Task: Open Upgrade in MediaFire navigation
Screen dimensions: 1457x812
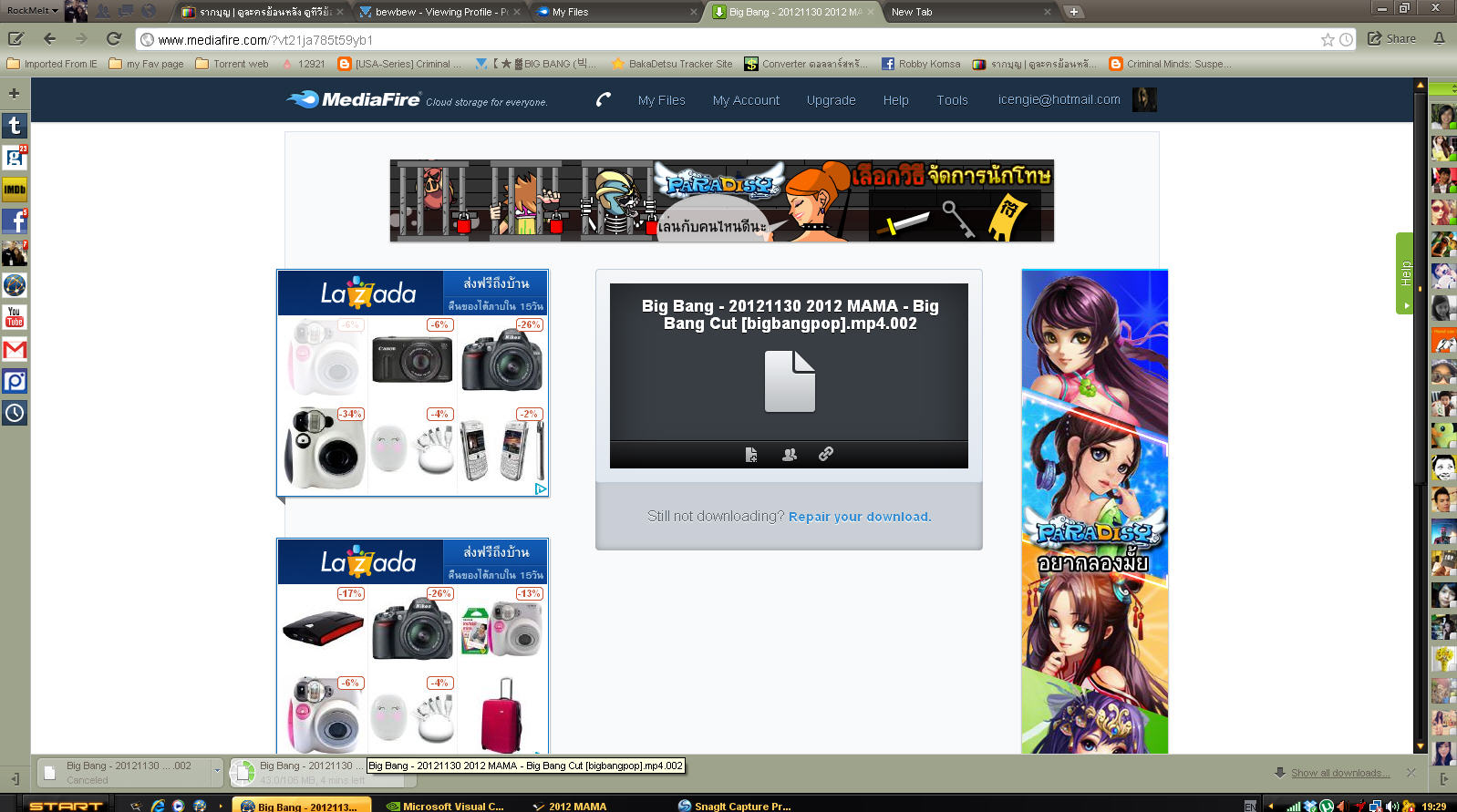Action: coord(831,100)
